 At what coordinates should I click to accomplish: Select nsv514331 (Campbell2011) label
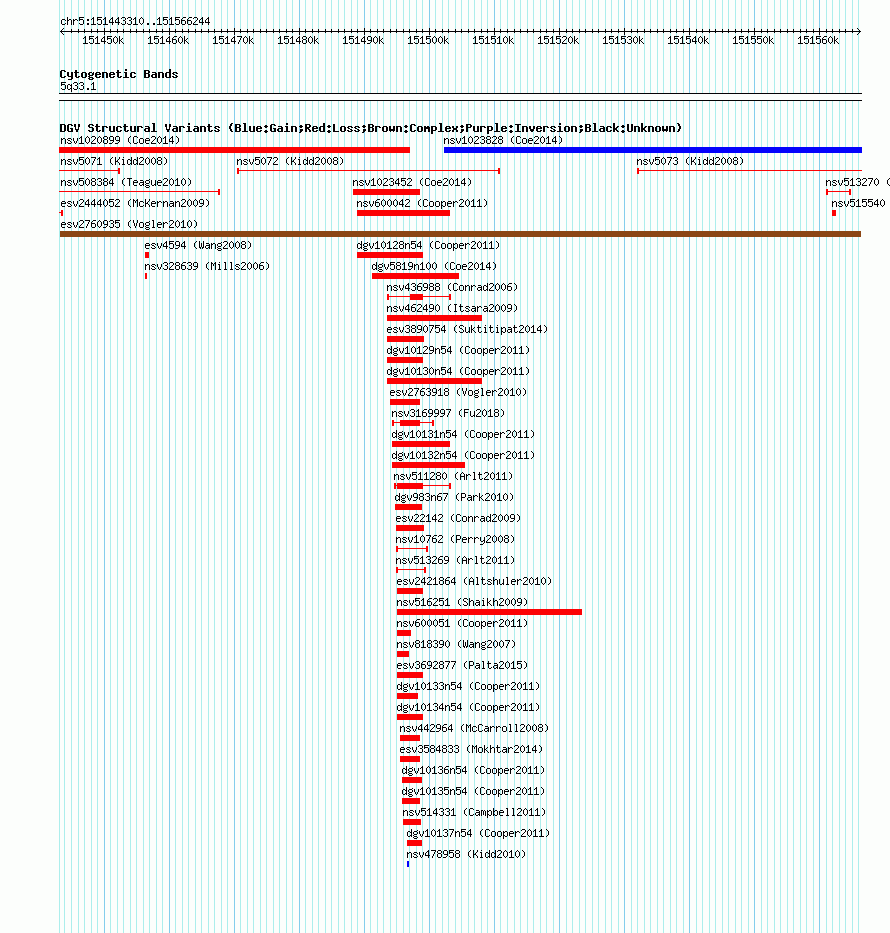tap(474, 813)
